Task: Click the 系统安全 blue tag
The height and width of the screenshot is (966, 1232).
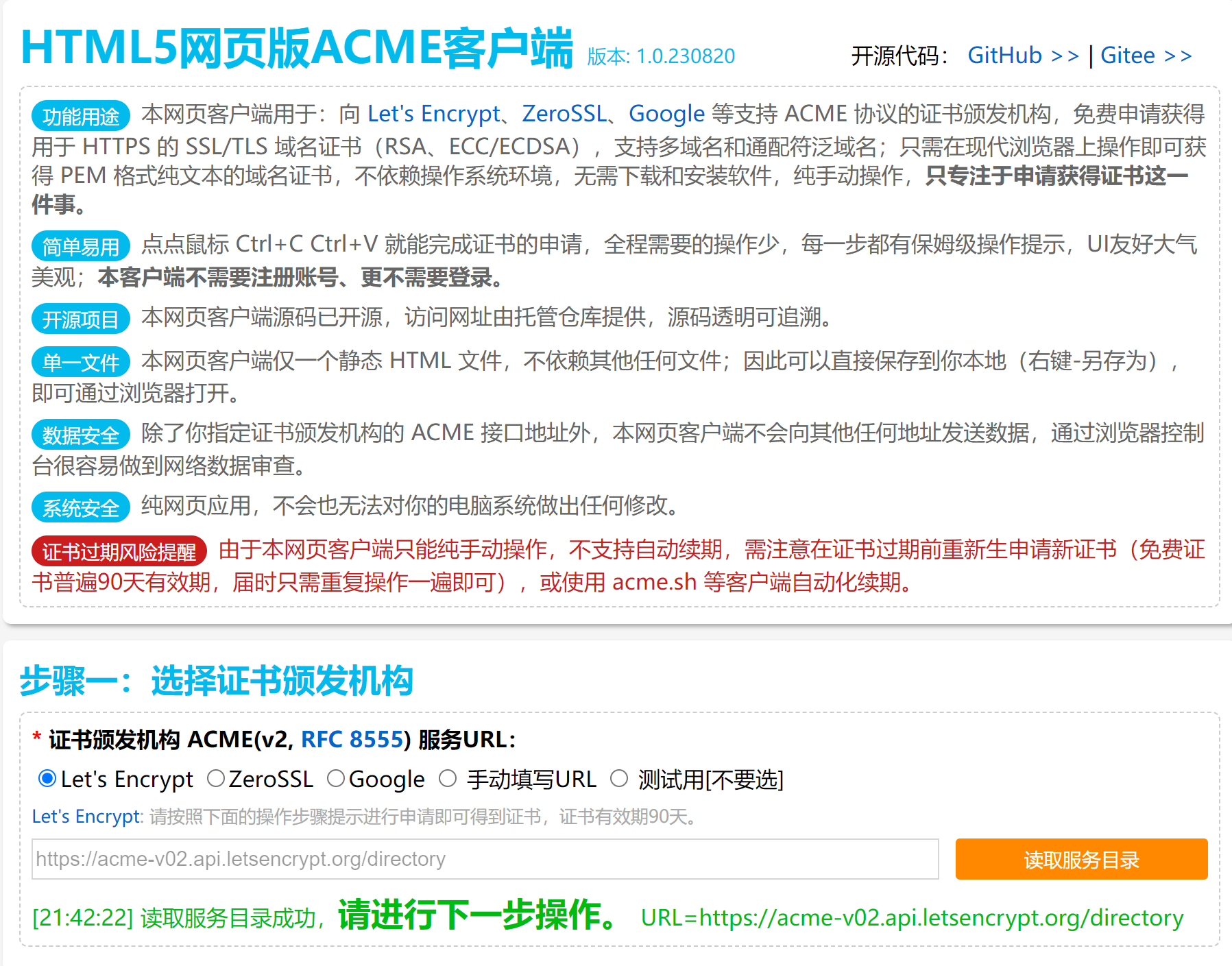Action: pyautogui.click(x=81, y=507)
